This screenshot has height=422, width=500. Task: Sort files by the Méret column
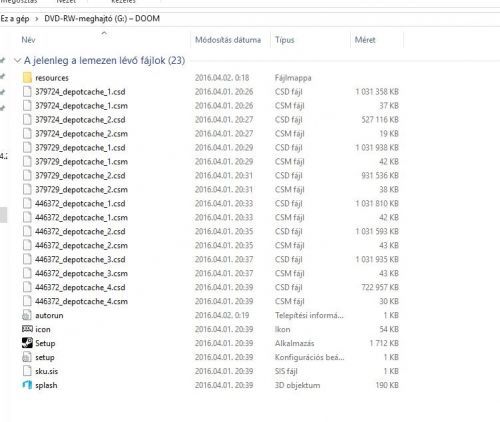click(365, 40)
